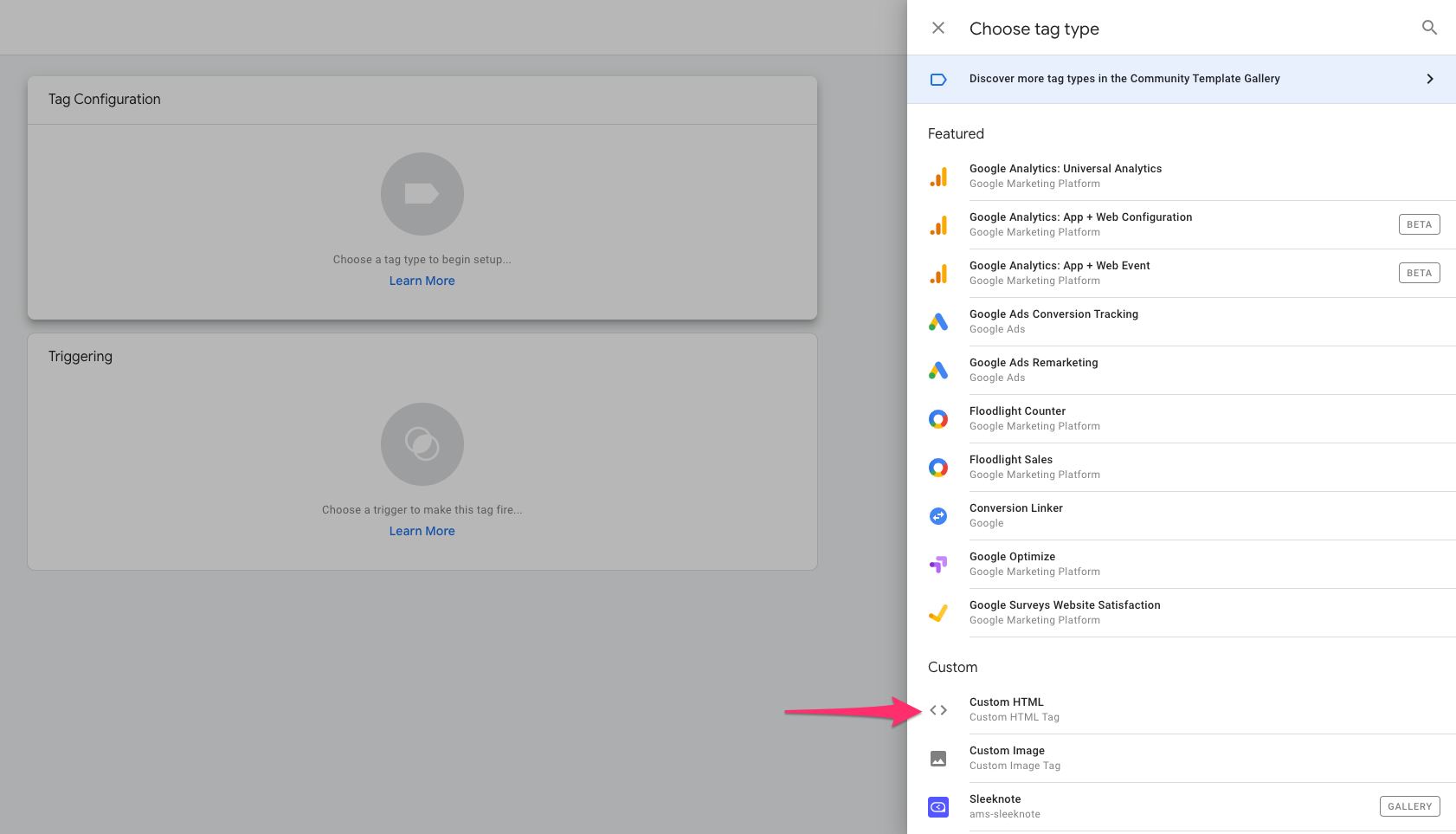Click the Community Template Gallery tag icon
The image size is (1456, 834).
(938, 80)
